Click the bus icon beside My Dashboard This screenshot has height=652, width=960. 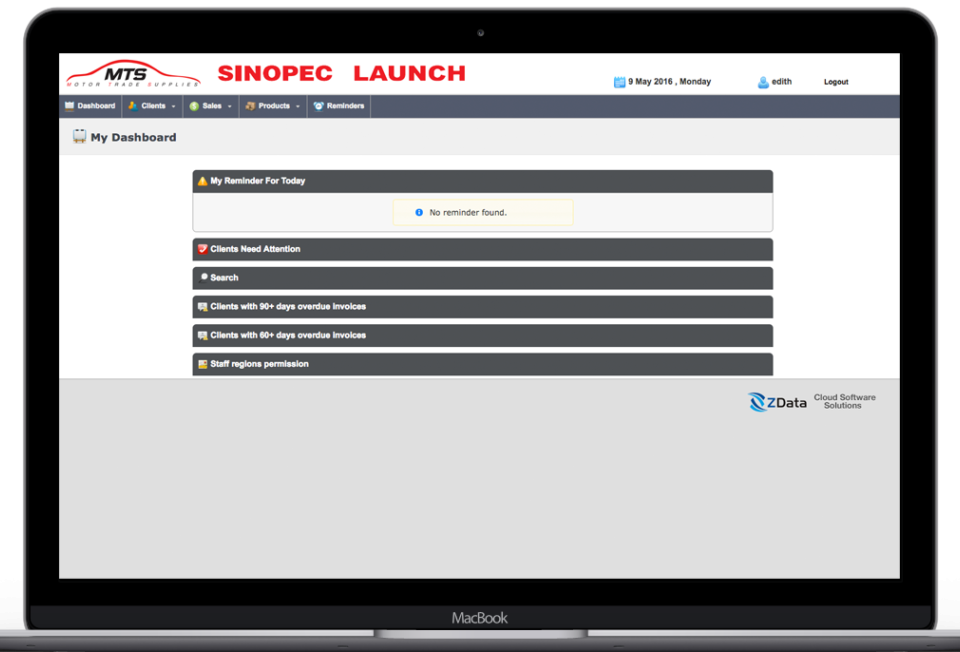coord(79,137)
